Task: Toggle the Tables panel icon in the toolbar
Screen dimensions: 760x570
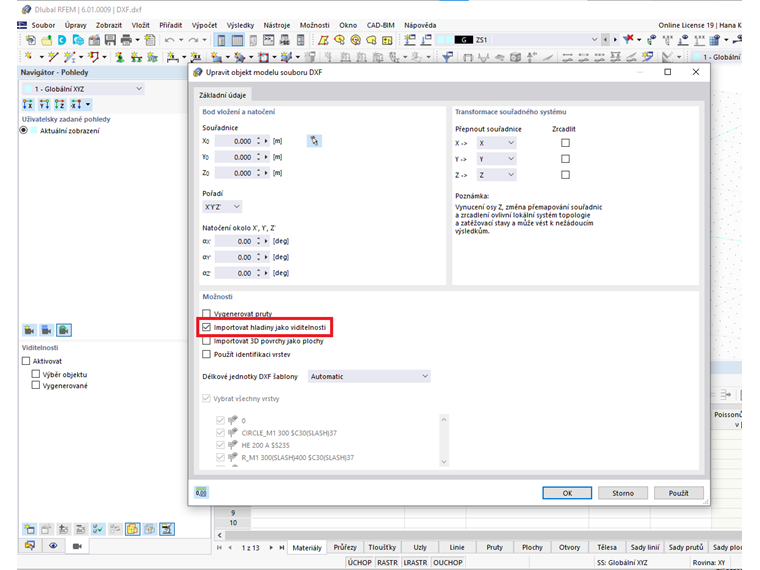Action: pyautogui.click(x=238, y=40)
